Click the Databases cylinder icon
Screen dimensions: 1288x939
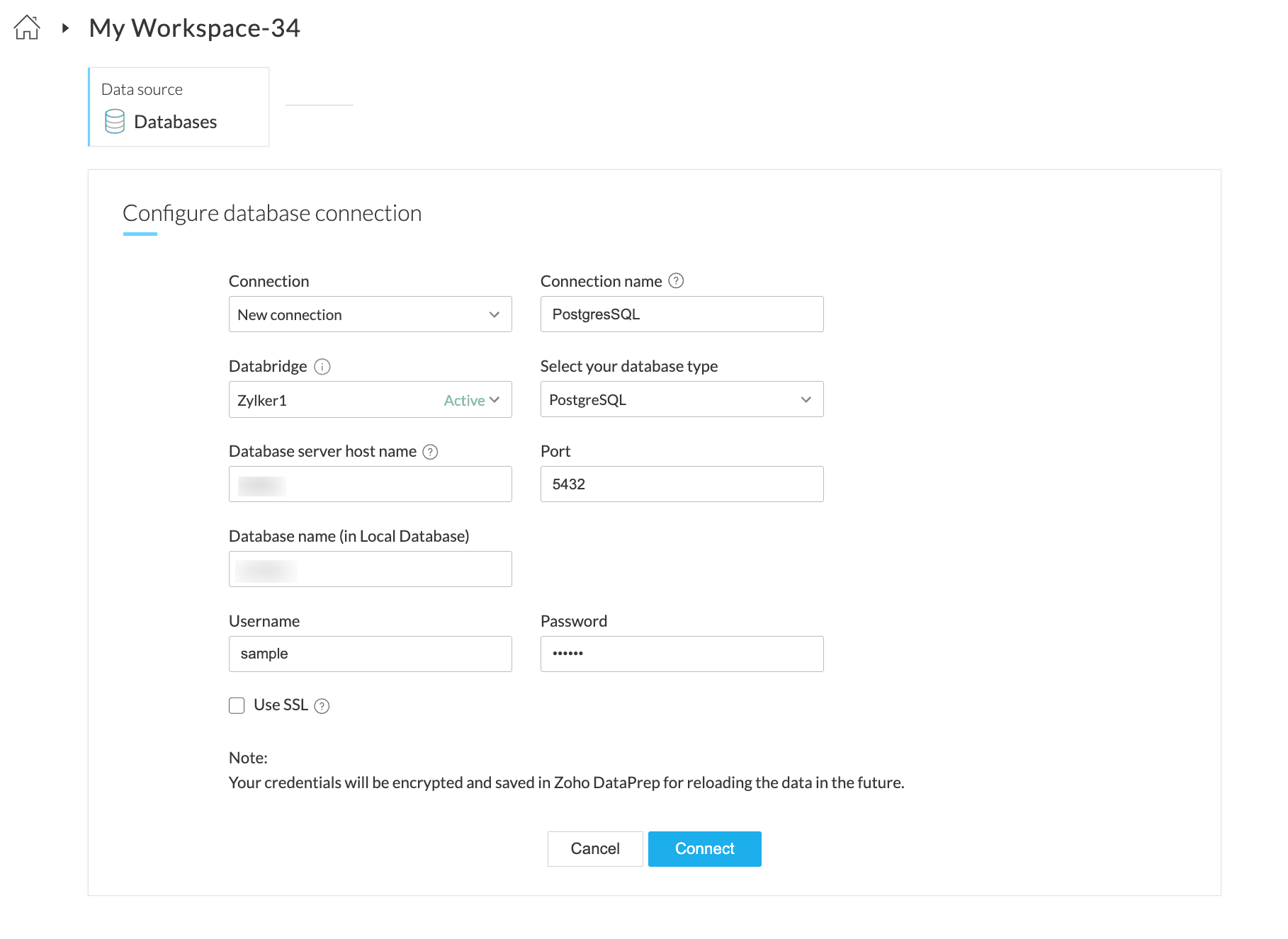pyautogui.click(x=115, y=122)
